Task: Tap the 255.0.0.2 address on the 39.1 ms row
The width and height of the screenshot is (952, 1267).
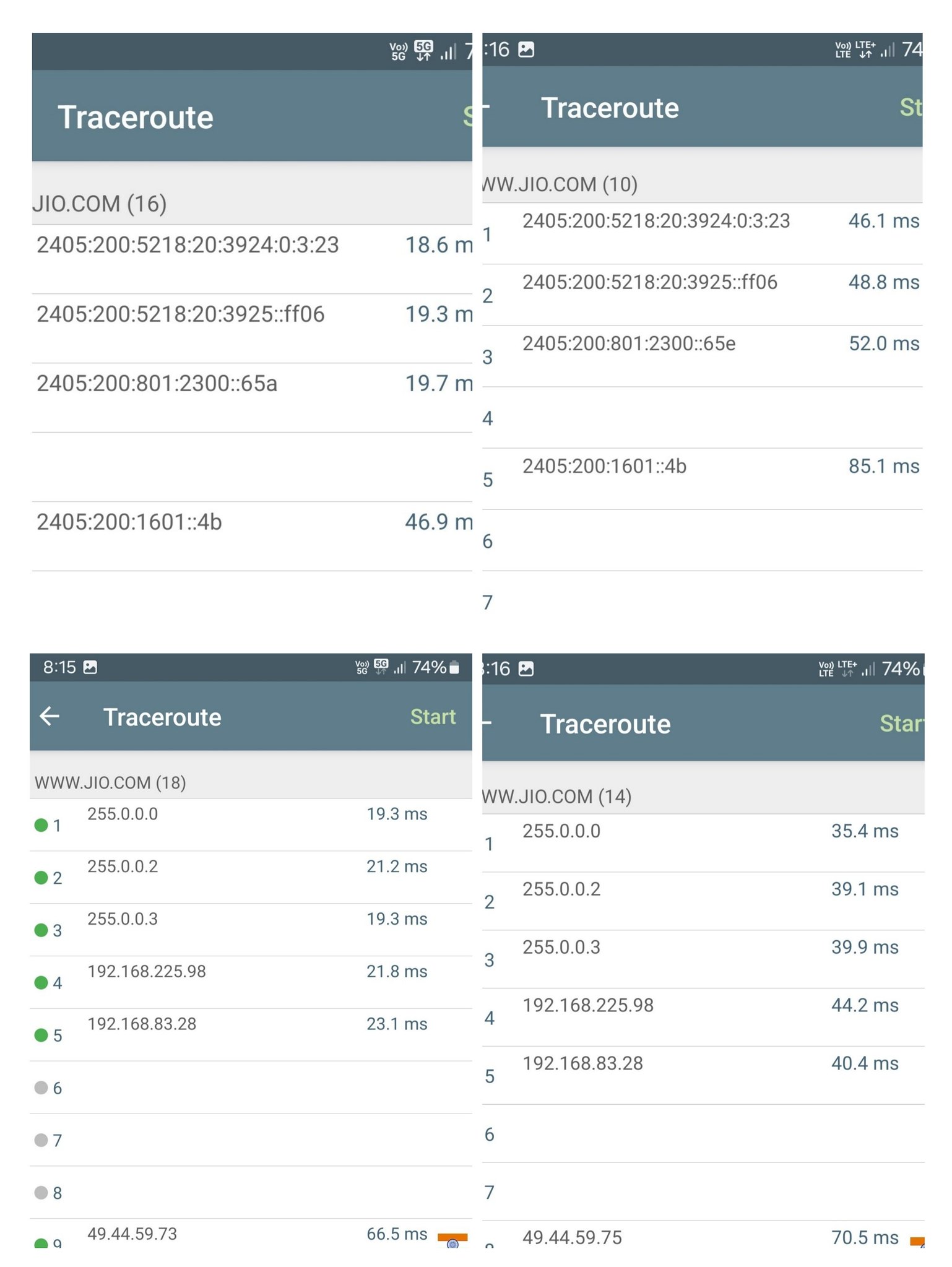Action: click(561, 889)
